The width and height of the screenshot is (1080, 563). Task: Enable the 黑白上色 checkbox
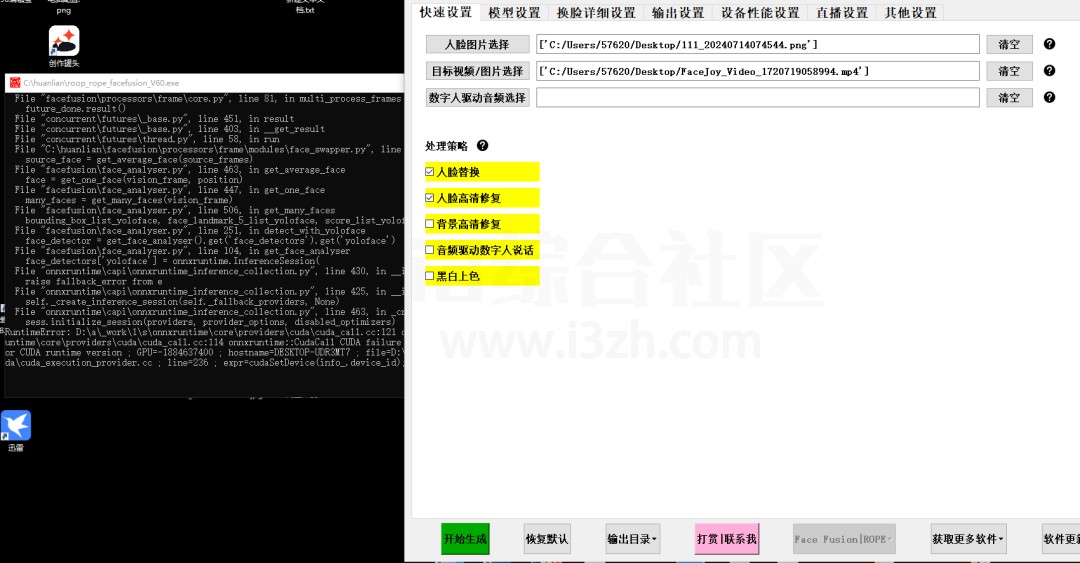pyautogui.click(x=430, y=276)
